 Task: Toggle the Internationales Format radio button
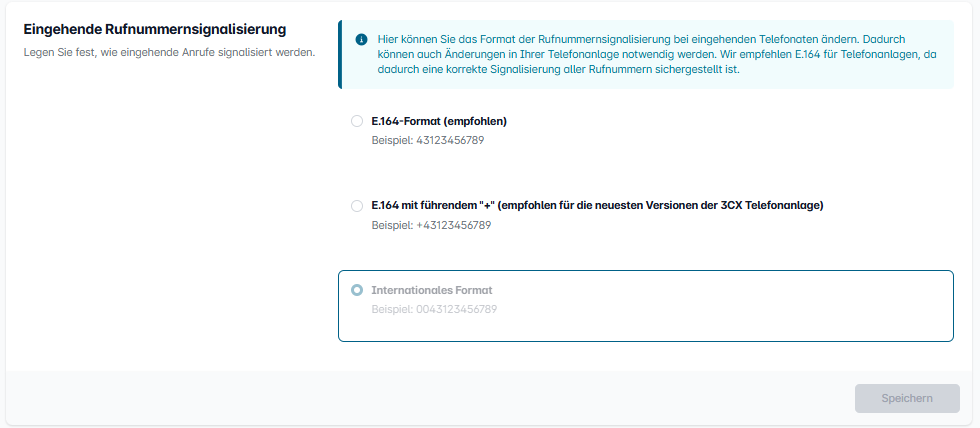click(x=357, y=290)
